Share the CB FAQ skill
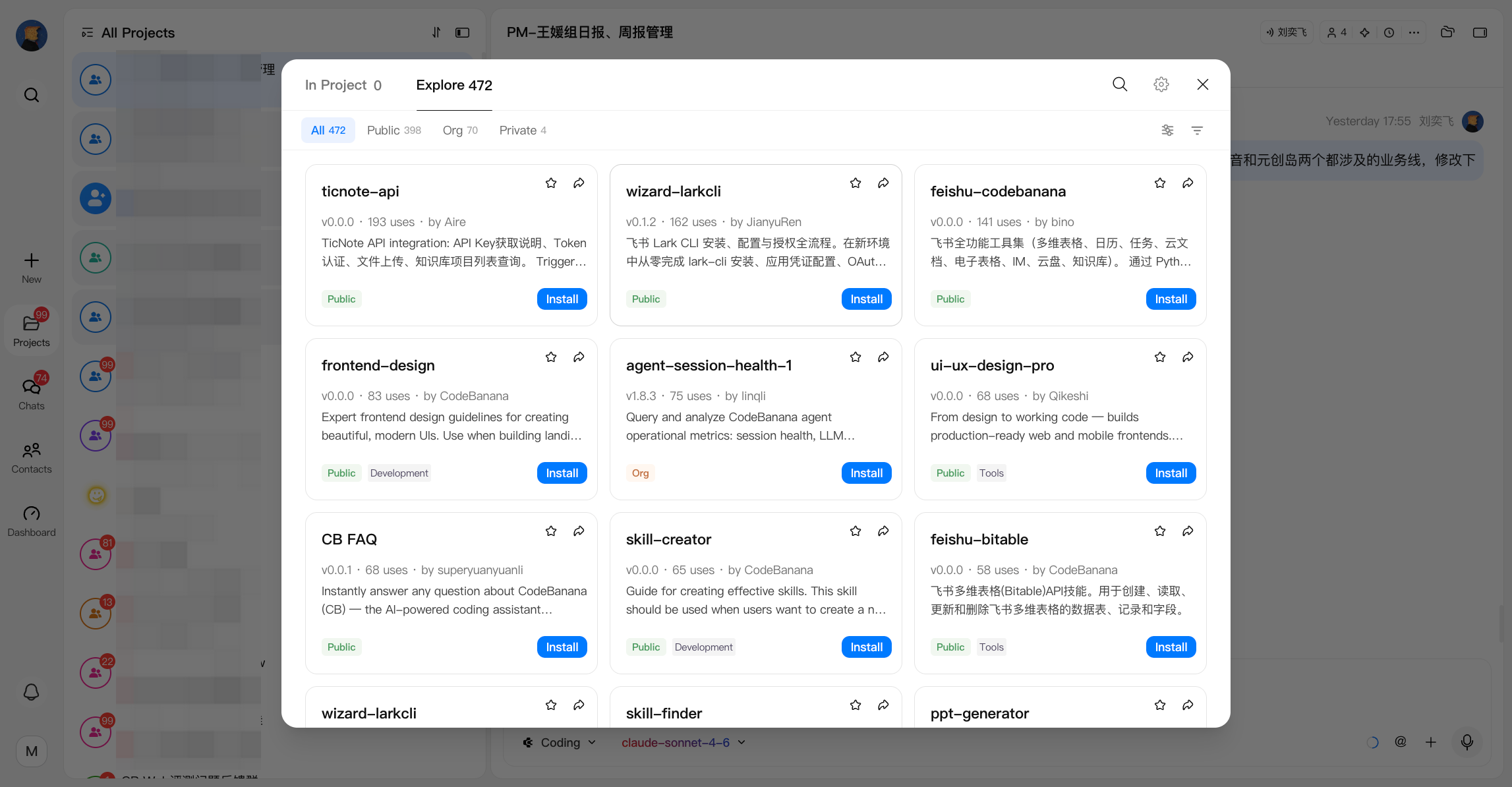This screenshot has height=787, width=1512. pos(579,531)
